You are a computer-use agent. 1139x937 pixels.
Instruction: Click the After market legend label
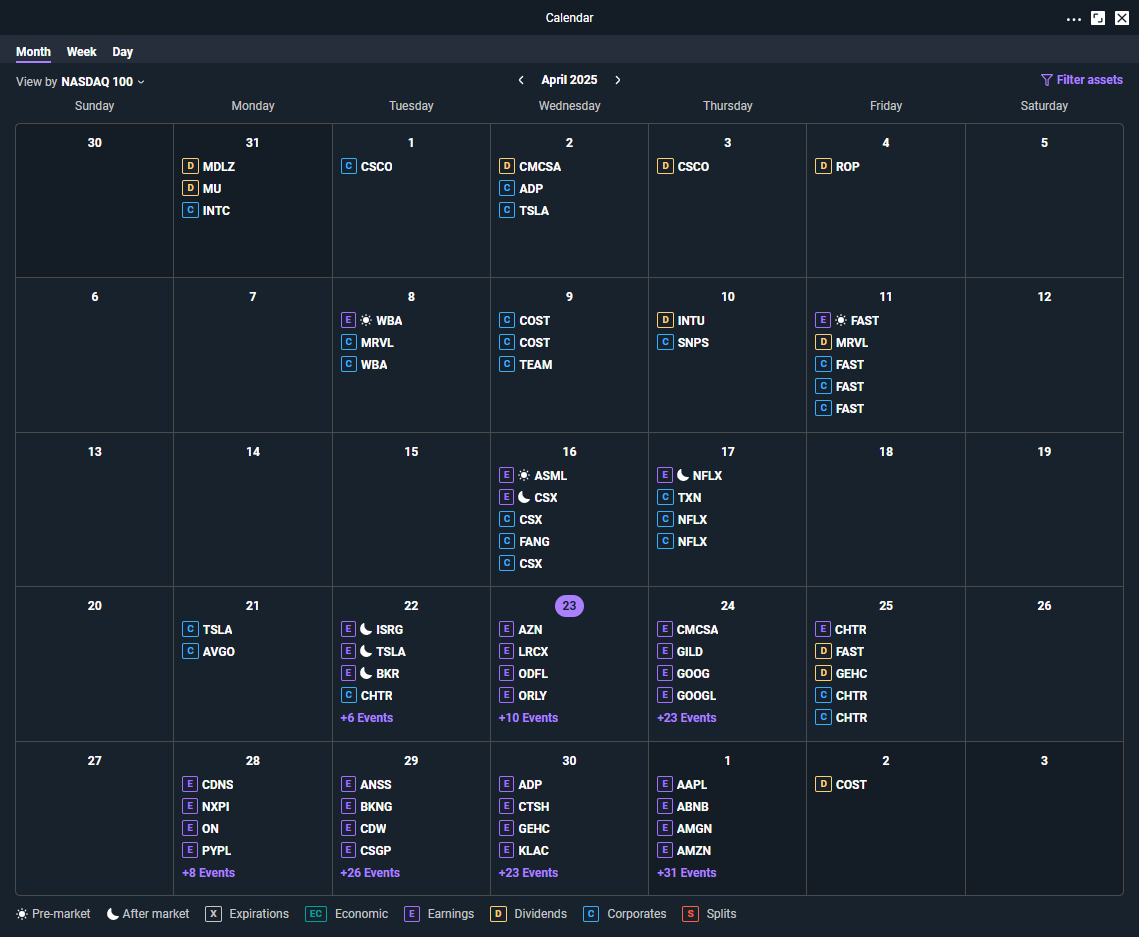pyautogui.click(x=155, y=914)
